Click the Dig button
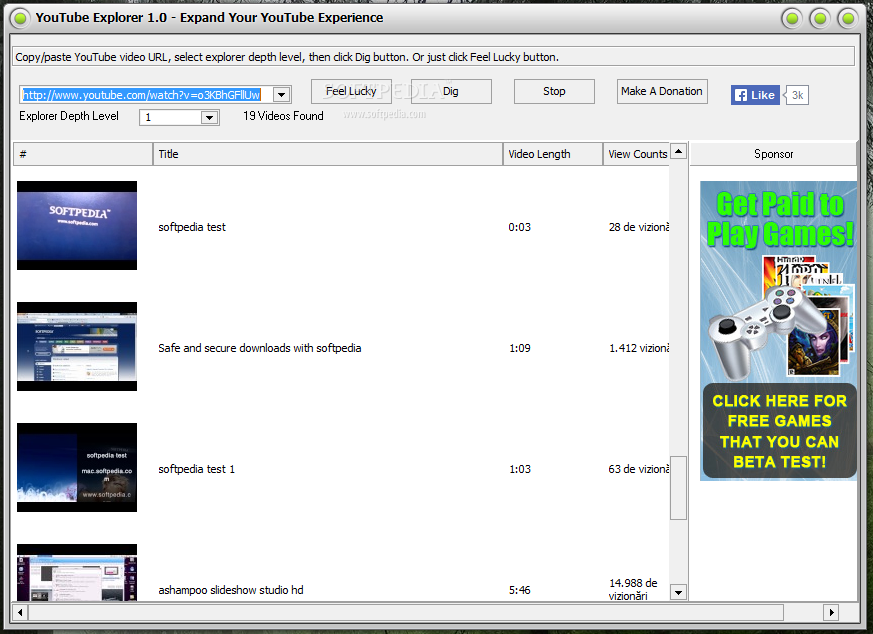873x634 pixels. (451, 91)
